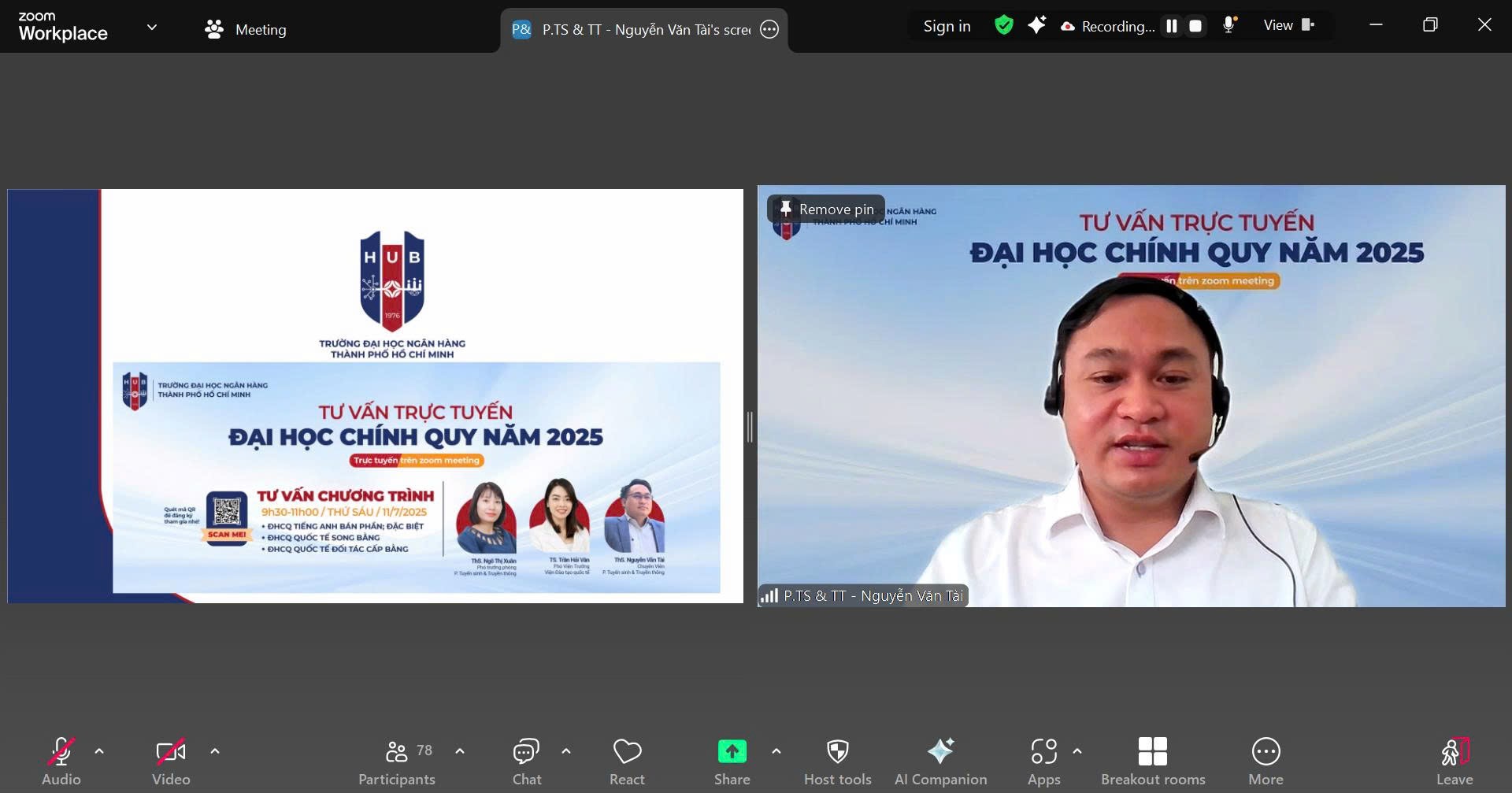Click the Recording cloud indicator

point(1107,26)
